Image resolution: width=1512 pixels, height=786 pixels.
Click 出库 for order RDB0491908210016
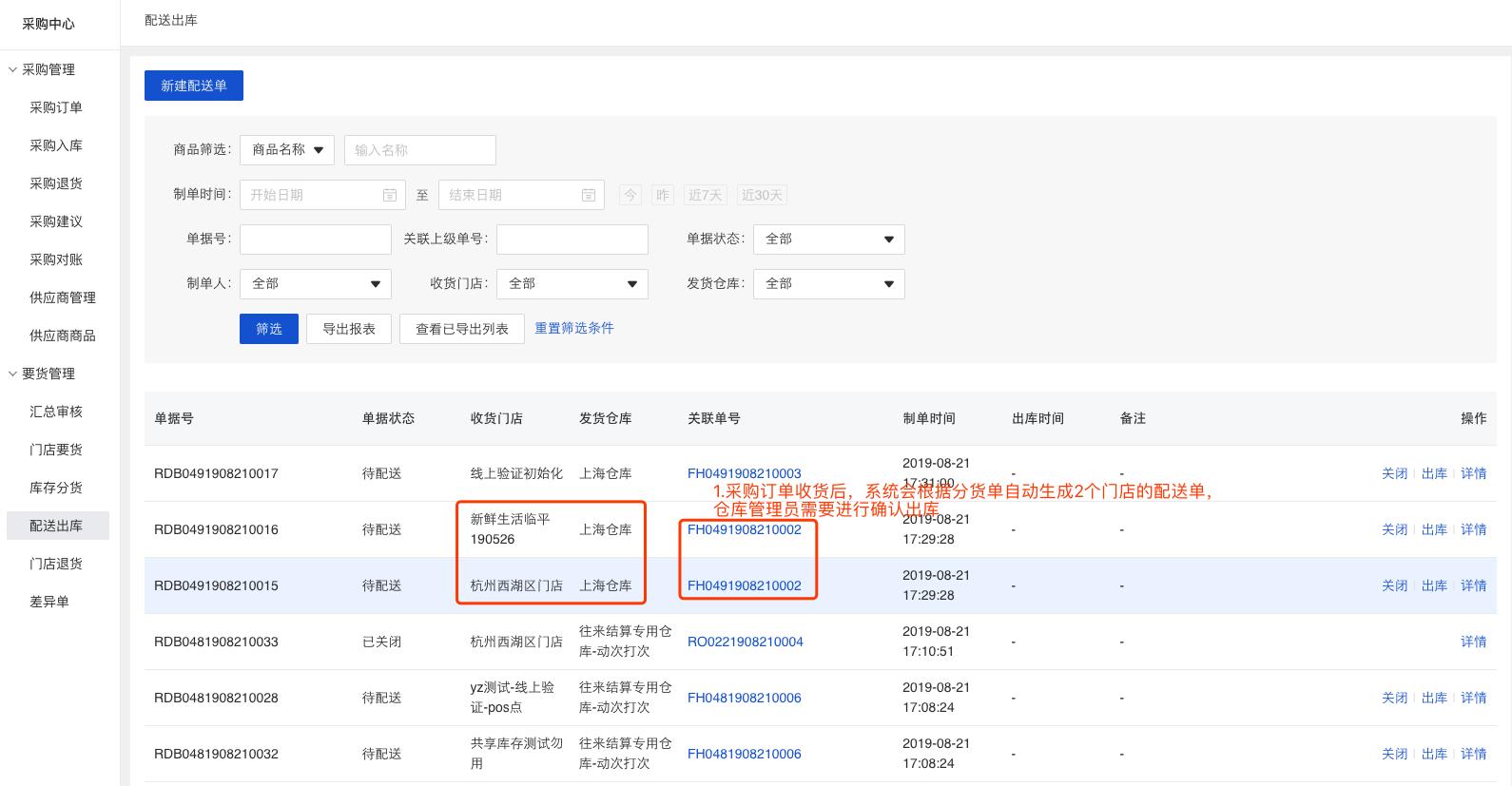(1434, 529)
